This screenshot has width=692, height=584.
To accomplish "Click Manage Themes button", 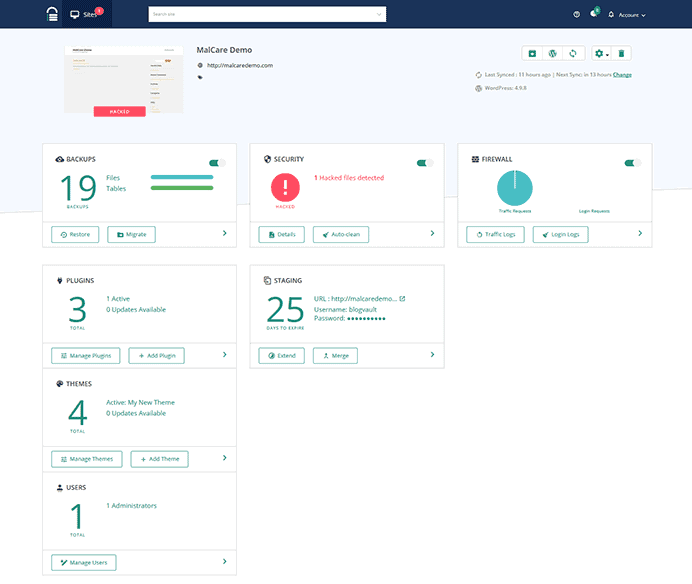I will coord(86,459).
